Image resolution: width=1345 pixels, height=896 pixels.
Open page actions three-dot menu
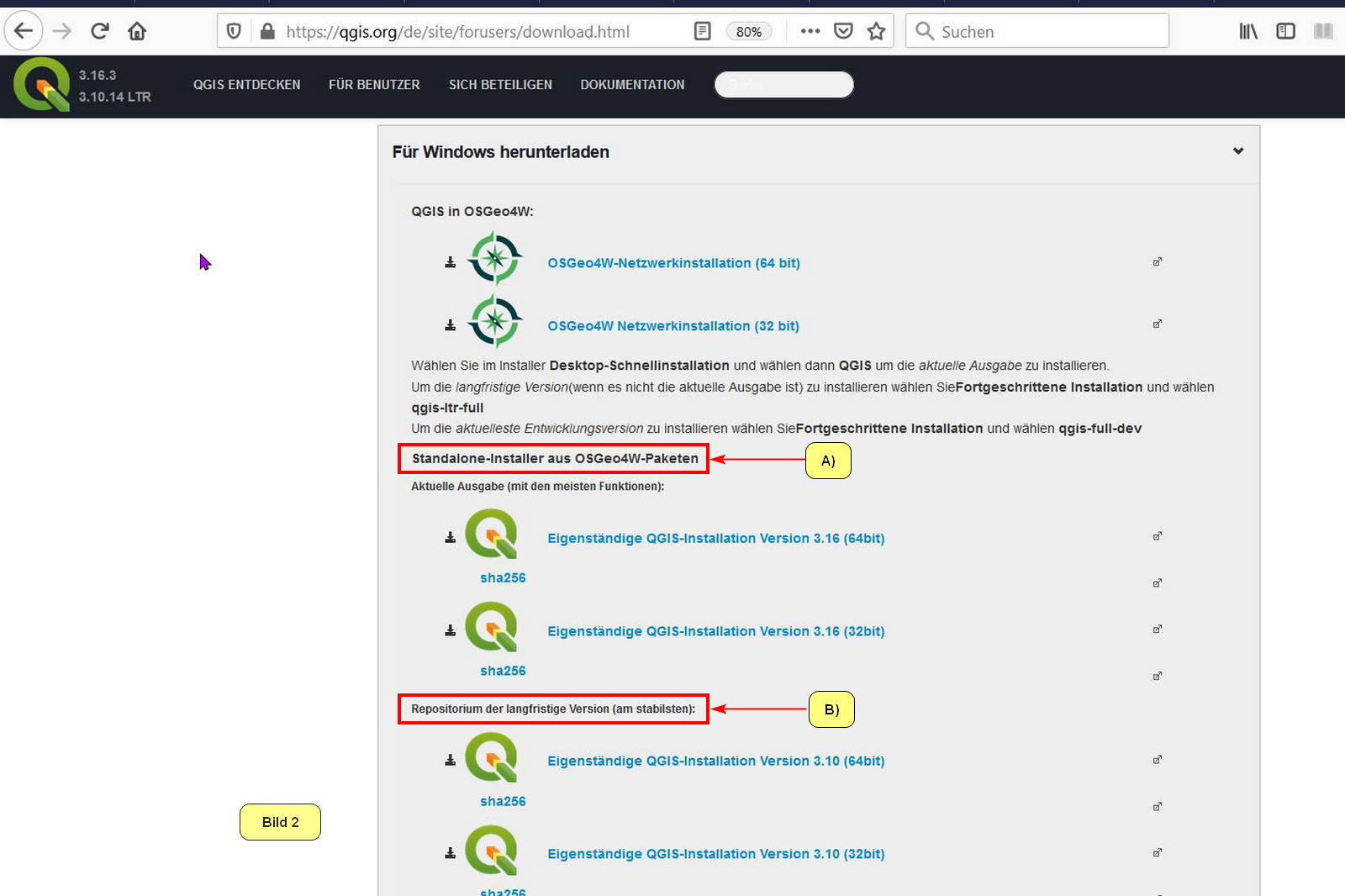(810, 32)
